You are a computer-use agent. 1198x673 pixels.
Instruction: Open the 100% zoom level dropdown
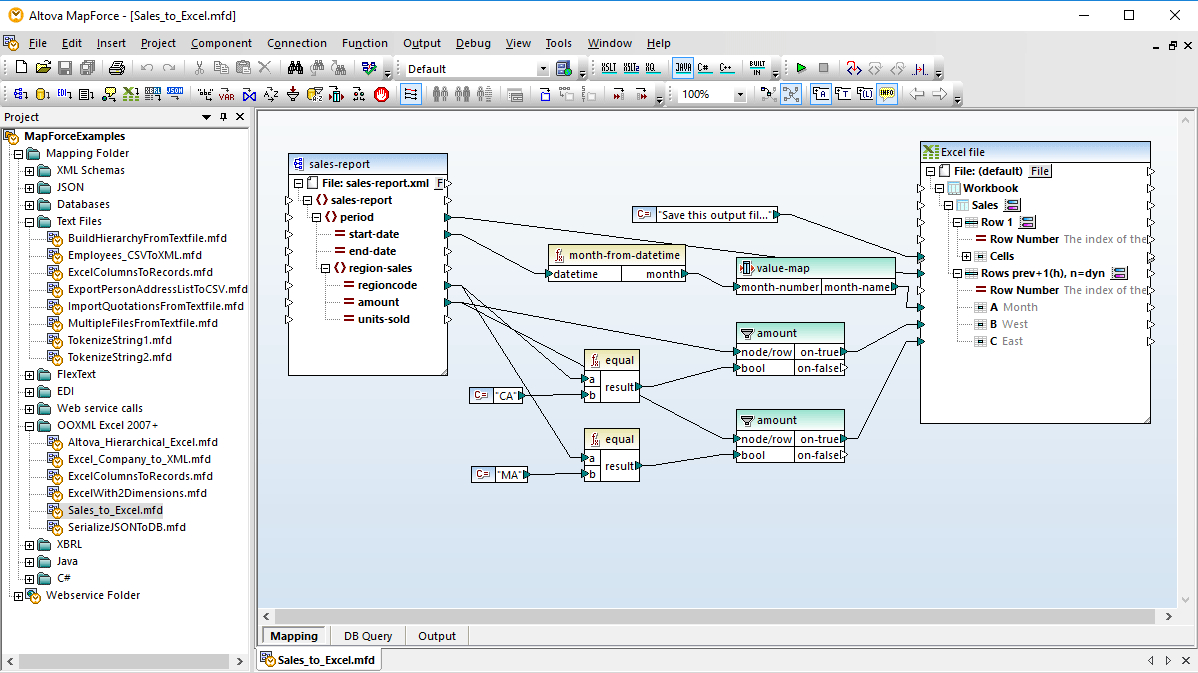[x=739, y=92]
